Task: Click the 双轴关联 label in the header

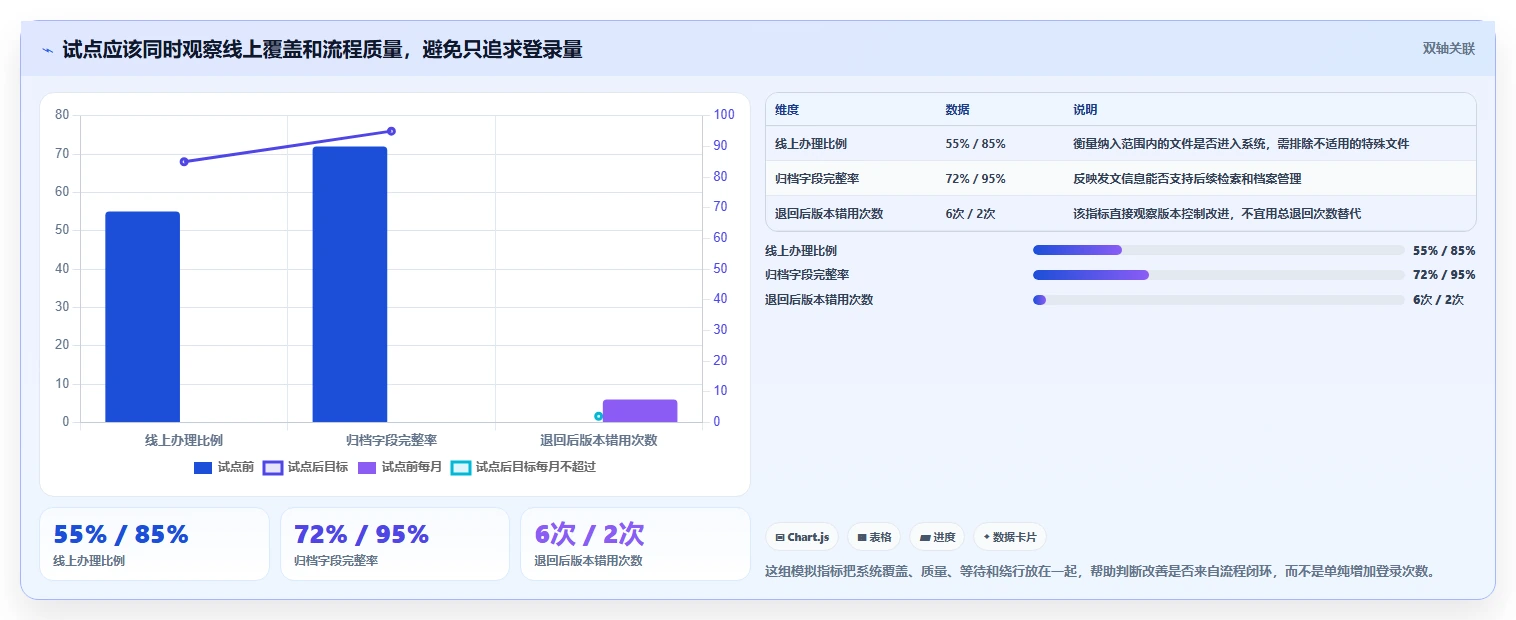Action: pyautogui.click(x=1449, y=48)
